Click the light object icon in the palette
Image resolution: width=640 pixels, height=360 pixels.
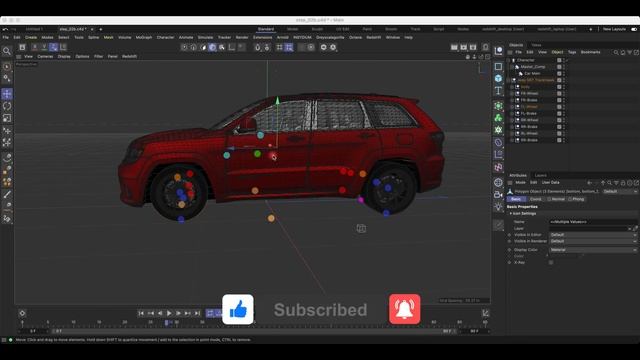(498, 207)
